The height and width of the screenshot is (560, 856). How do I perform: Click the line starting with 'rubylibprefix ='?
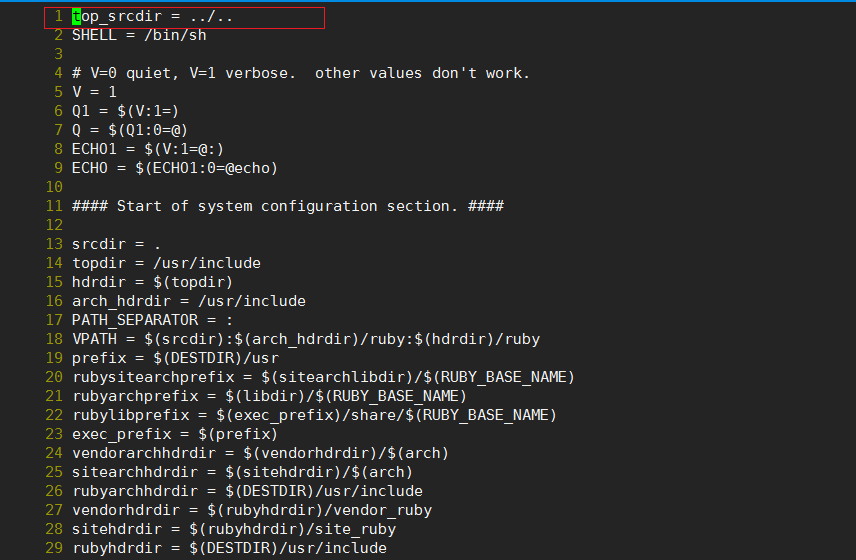coord(314,415)
